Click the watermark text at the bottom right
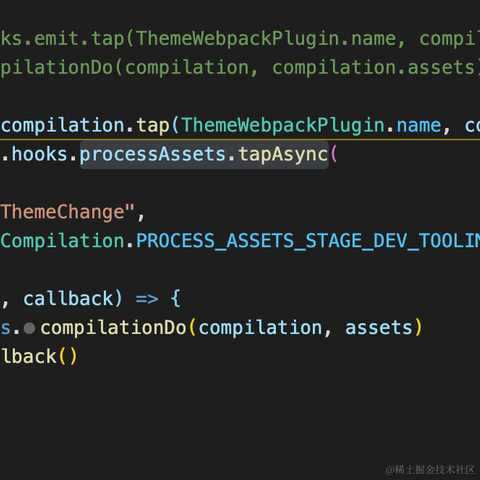 pos(430,470)
